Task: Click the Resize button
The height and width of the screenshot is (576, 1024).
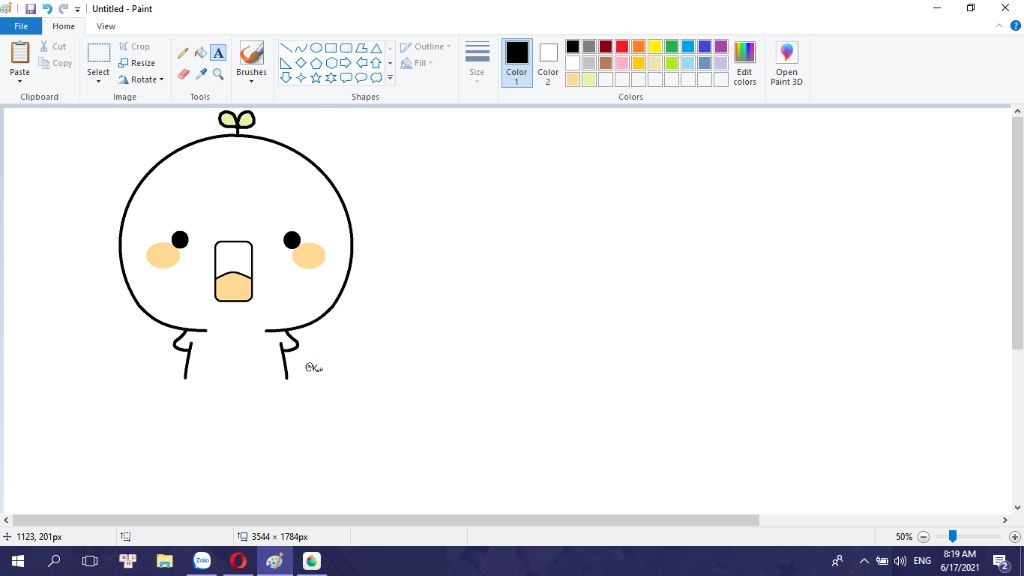Action: (x=136, y=63)
